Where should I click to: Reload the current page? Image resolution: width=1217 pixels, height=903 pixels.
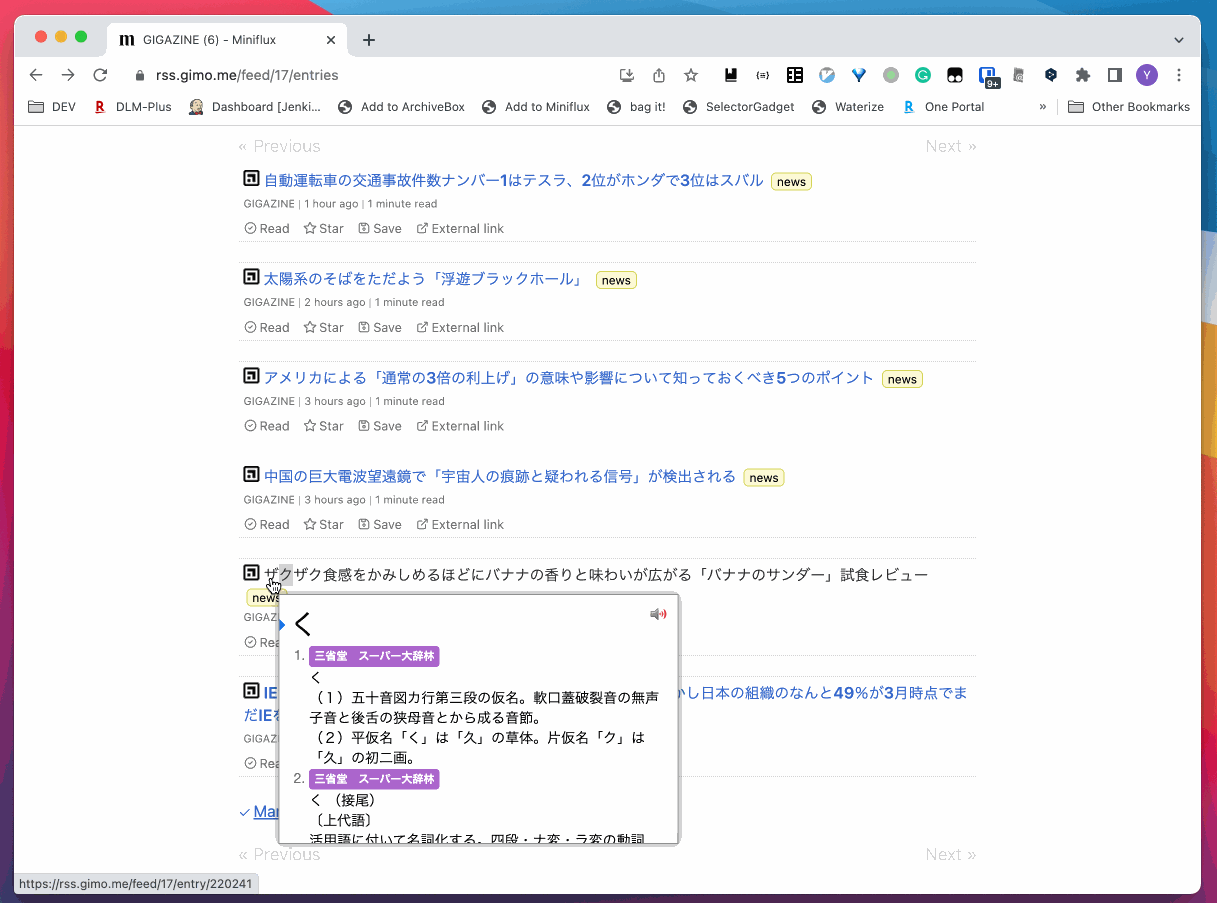tap(100, 75)
